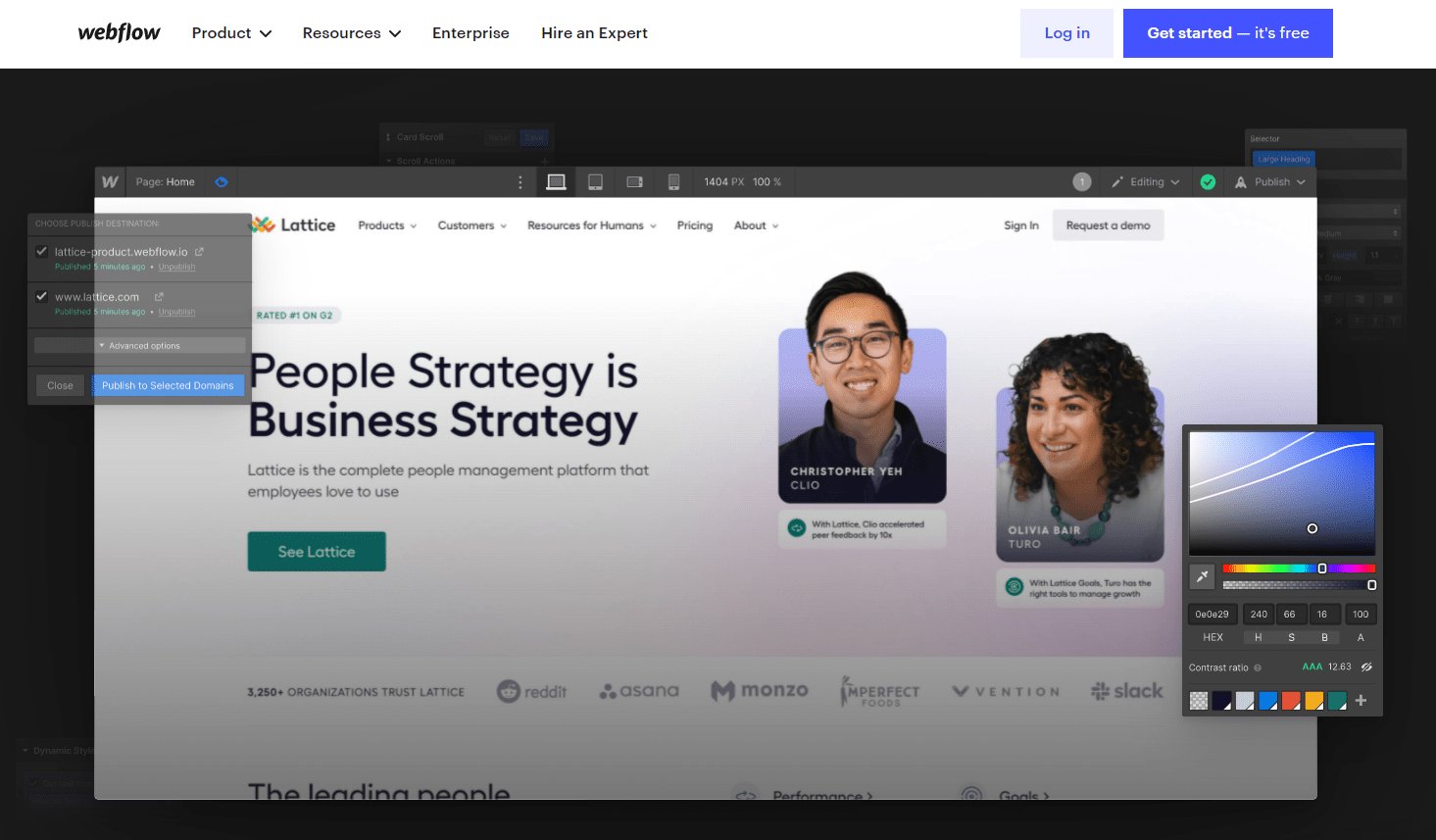Screen dimensions: 1436x840
Task: Expand Advanced options in publish panel
Action: 139,345
